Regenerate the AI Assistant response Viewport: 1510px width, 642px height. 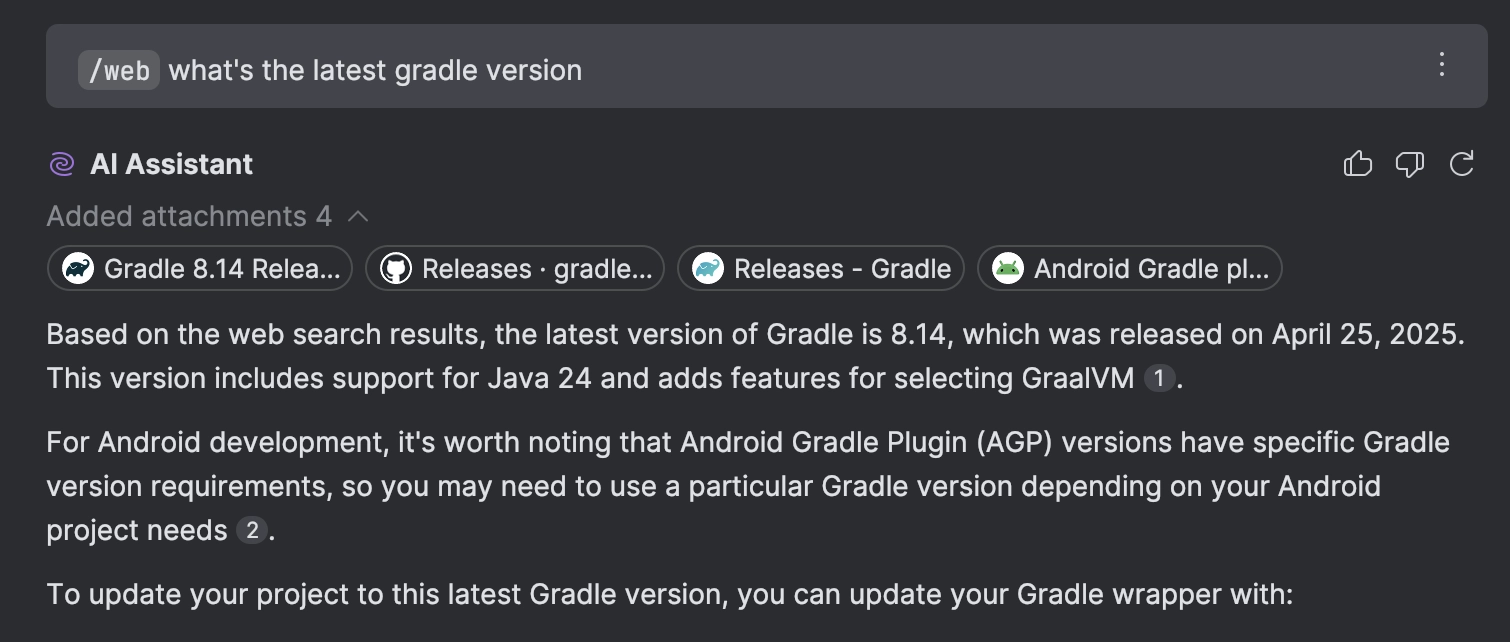click(x=1462, y=164)
